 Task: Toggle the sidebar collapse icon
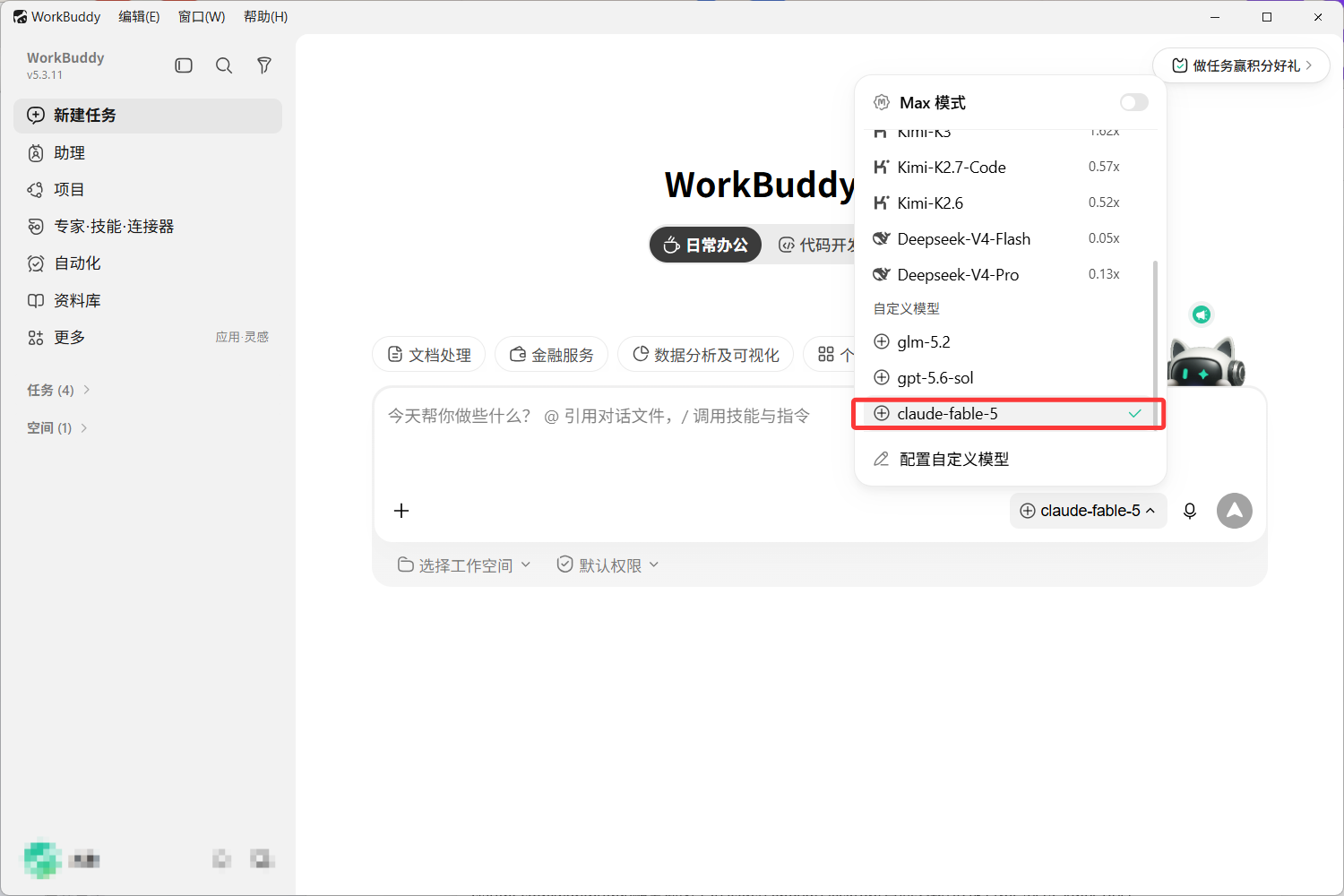pyautogui.click(x=184, y=65)
